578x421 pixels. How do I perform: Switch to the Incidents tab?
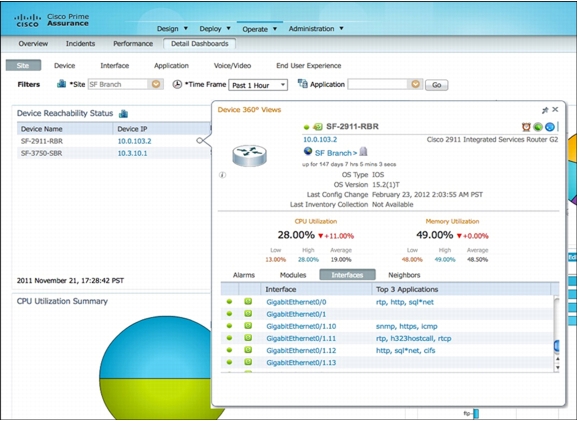coord(80,44)
